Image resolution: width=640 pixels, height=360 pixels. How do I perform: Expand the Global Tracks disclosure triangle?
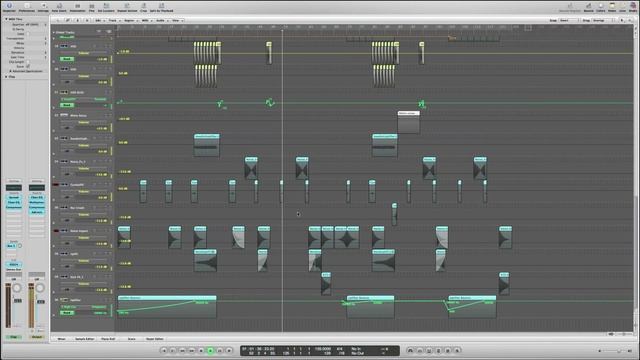(x=53, y=32)
